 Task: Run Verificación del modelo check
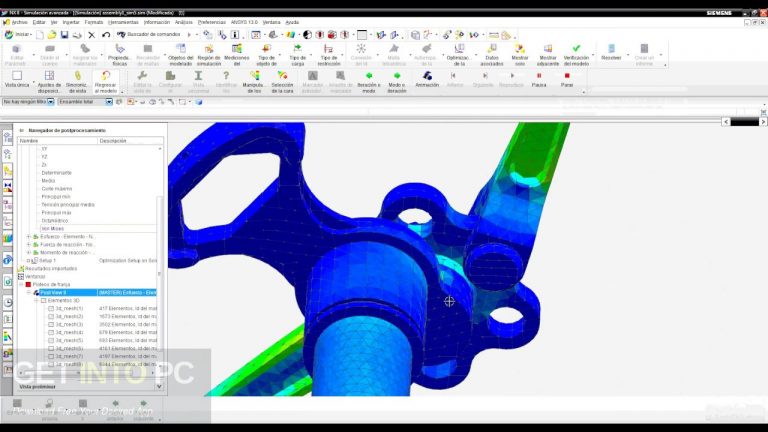pos(576,54)
